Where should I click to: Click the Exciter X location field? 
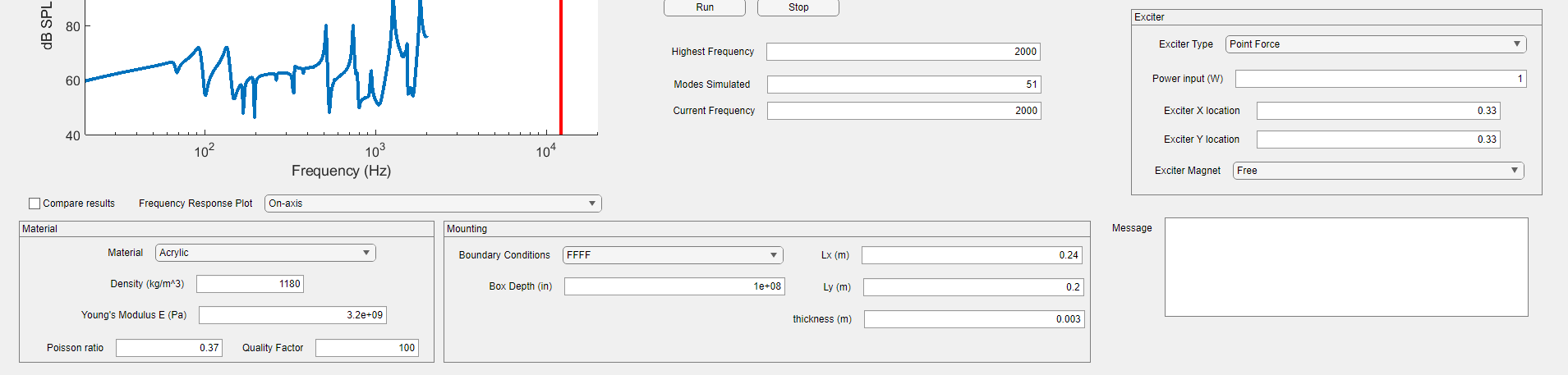[x=1378, y=111]
